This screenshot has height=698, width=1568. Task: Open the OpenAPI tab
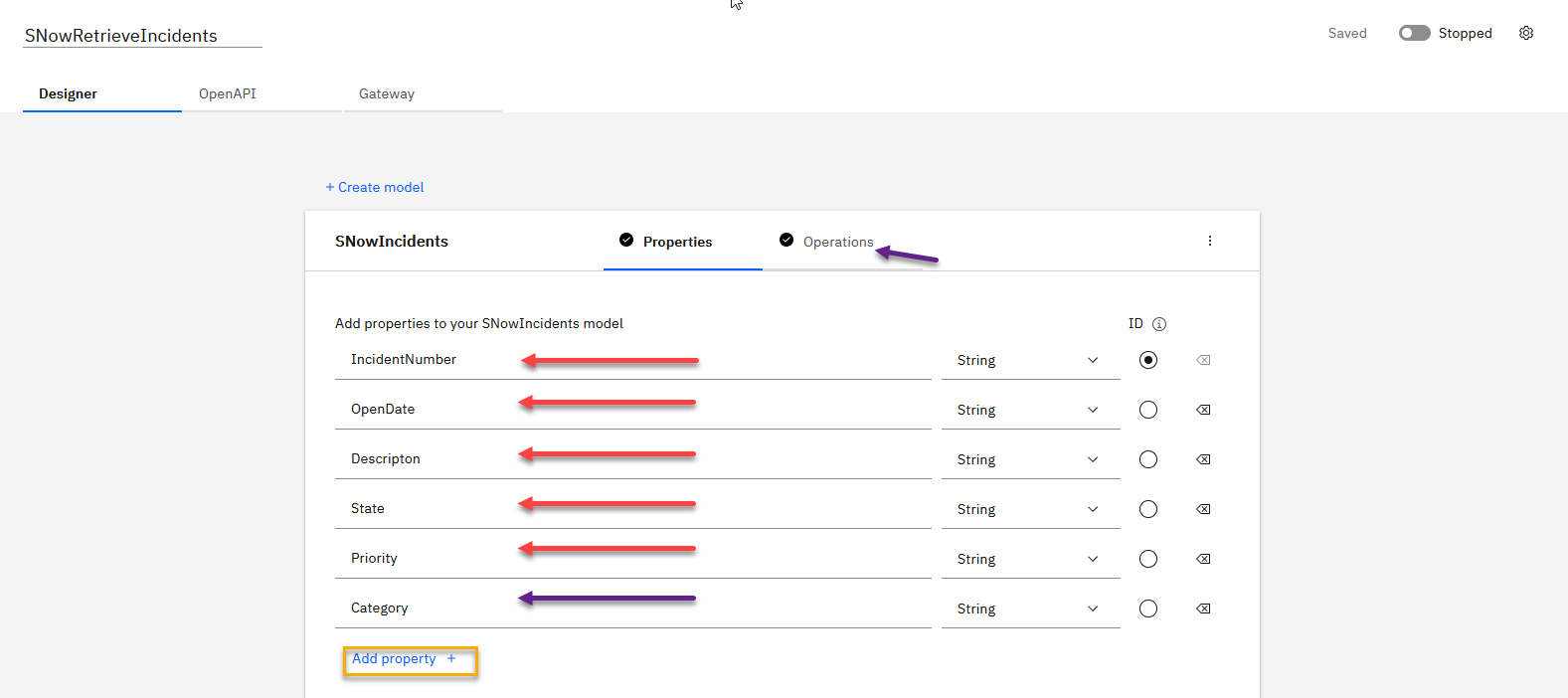click(x=228, y=93)
